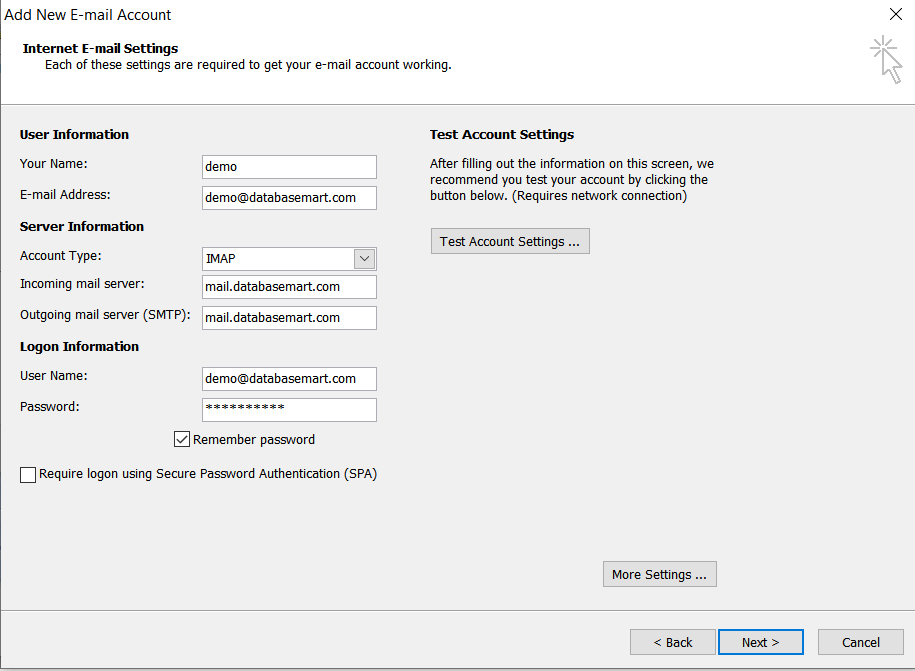
Task: Click the Your Name input field
Action: pyautogui.click(x=288, y=166)
